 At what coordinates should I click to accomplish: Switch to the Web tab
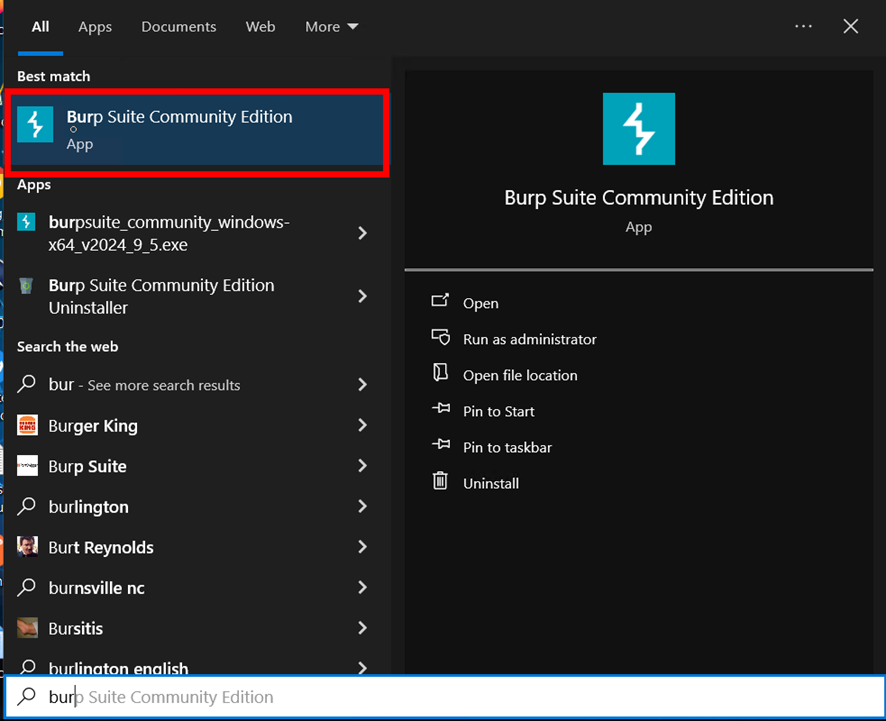260,27
